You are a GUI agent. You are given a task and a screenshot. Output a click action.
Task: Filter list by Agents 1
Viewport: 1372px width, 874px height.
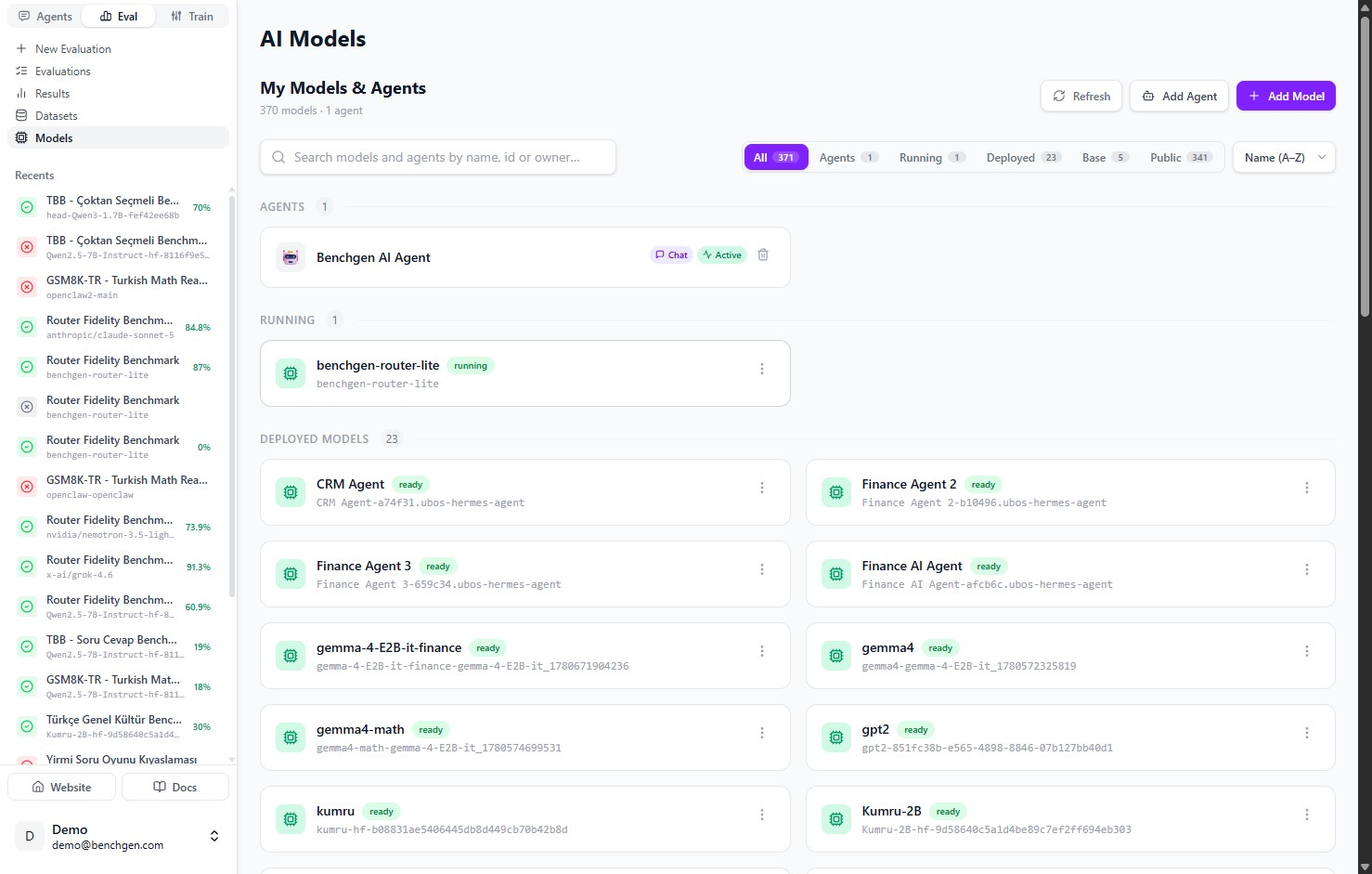click(848, 157)
